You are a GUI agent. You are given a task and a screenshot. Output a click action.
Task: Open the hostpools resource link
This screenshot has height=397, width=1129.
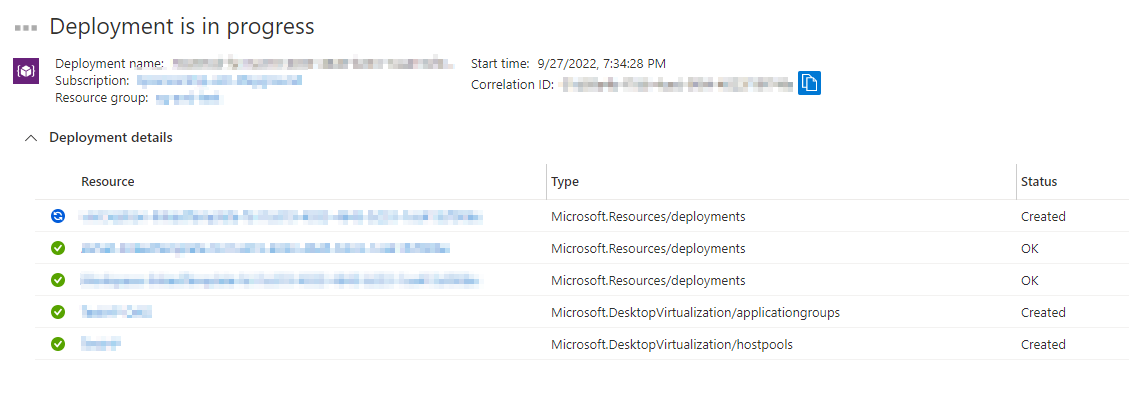point(100,344)
